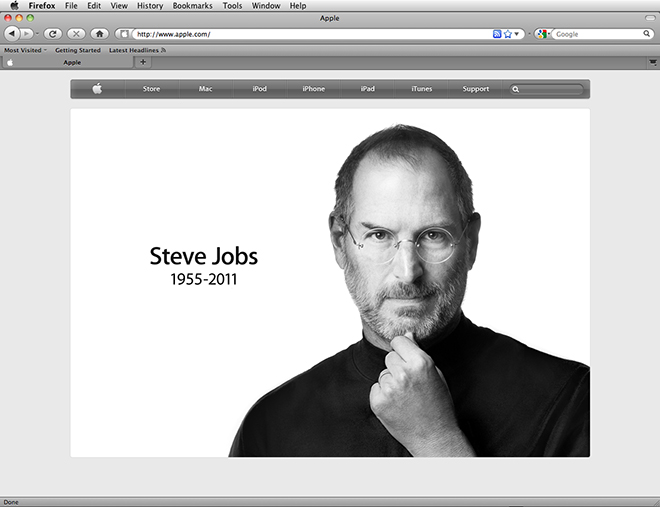The height and width of the screenshot is (507, 660).
Task: Open the Apple system menu
Action: (x=14, y=5)
